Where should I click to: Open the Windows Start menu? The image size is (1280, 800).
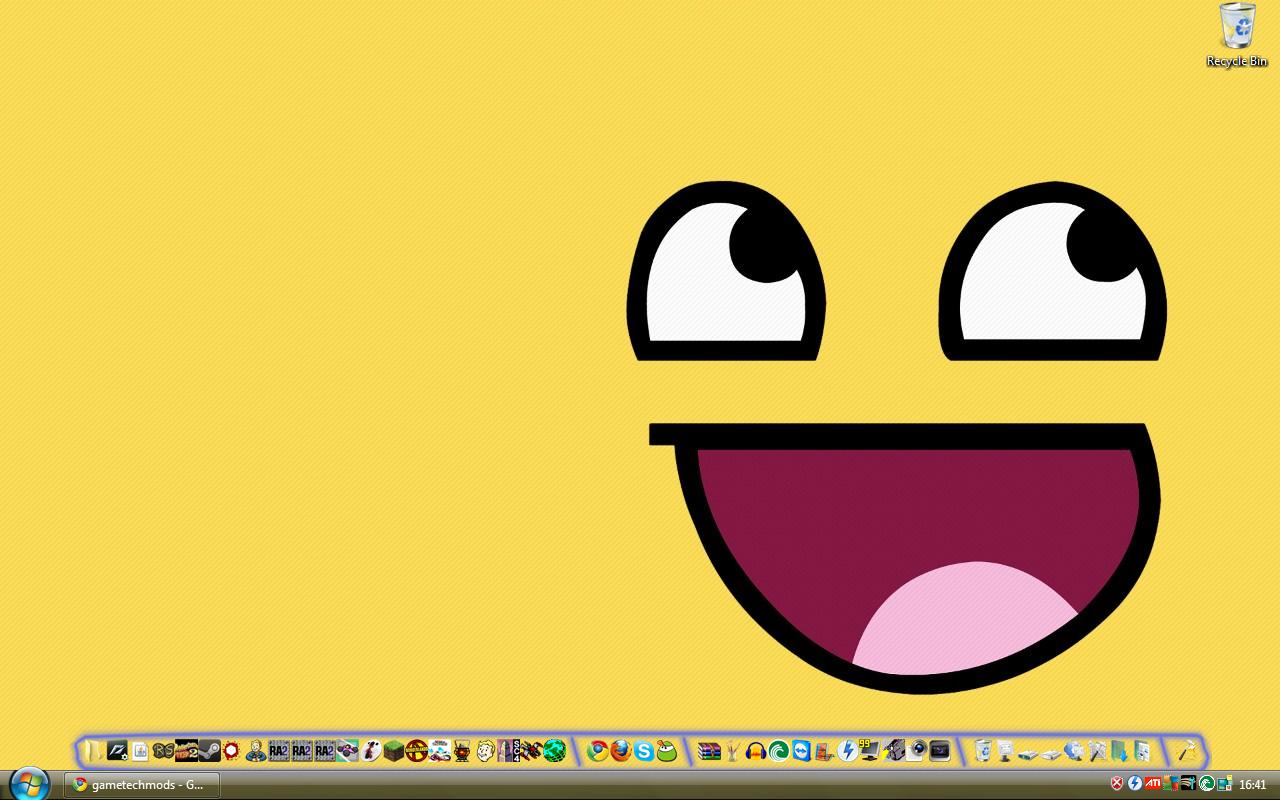[x=29, y=783]
